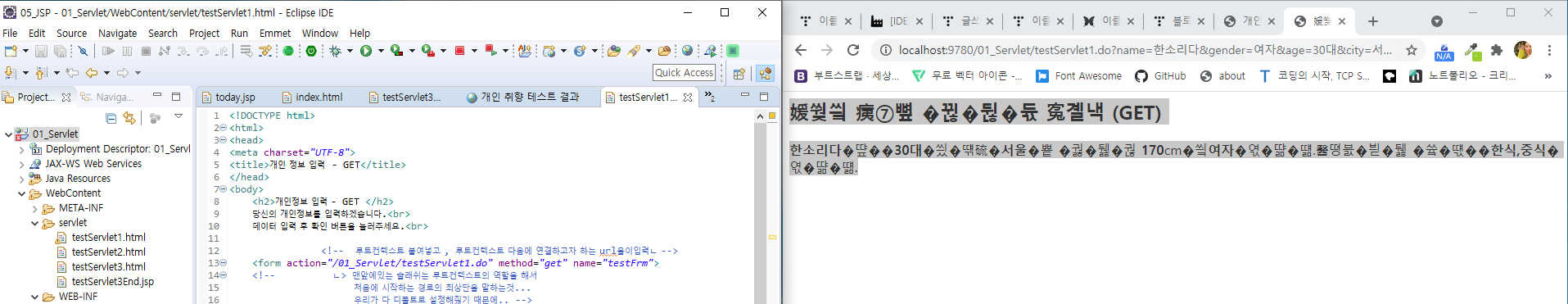The height and width of the screenshot is (304, 1568).
Task: Collapse the html tag fold at line 2
Action: point(224,128)
